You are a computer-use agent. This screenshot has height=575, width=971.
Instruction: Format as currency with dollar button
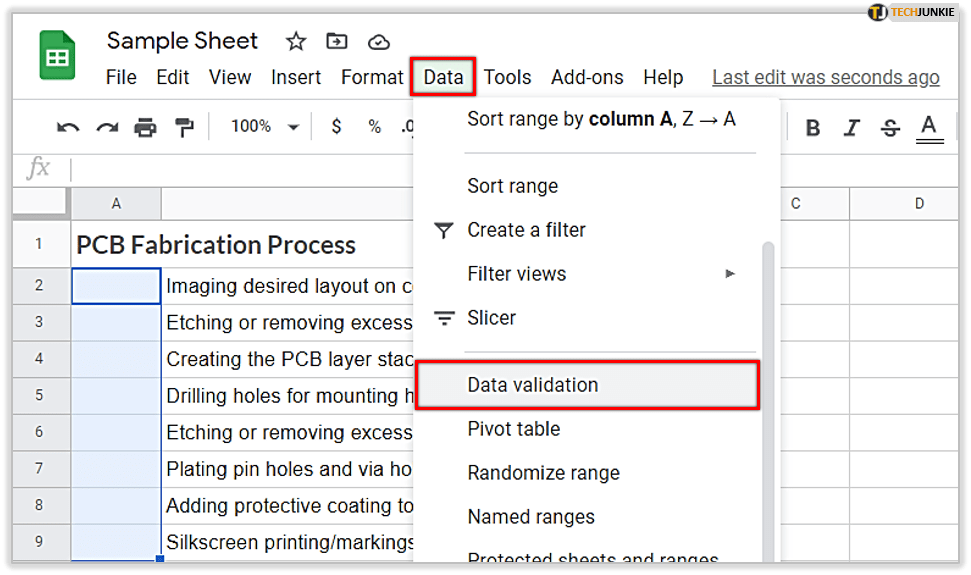point(337,127)
